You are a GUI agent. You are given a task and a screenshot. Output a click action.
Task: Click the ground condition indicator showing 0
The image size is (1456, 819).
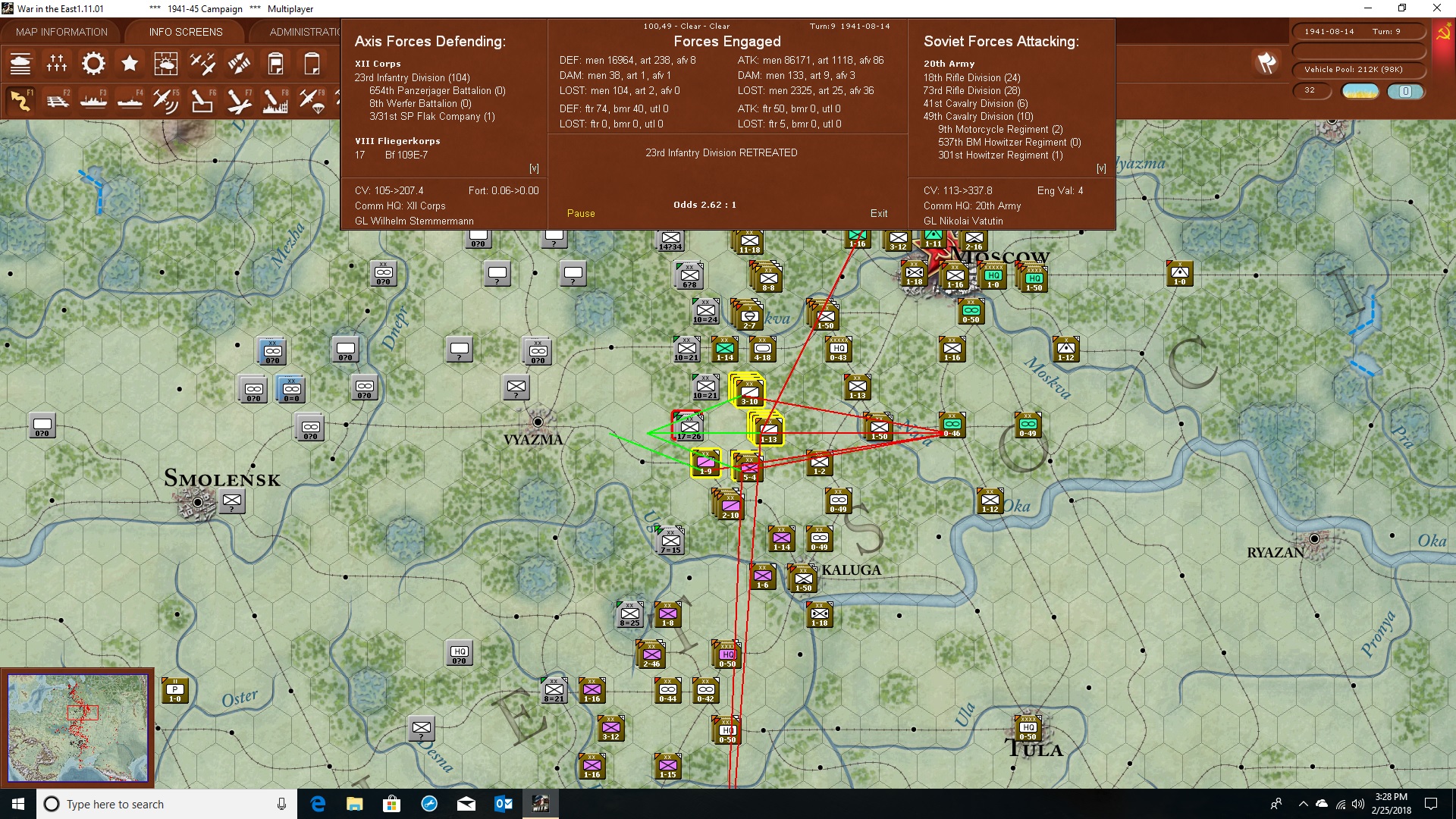(x=1405, y=91)
